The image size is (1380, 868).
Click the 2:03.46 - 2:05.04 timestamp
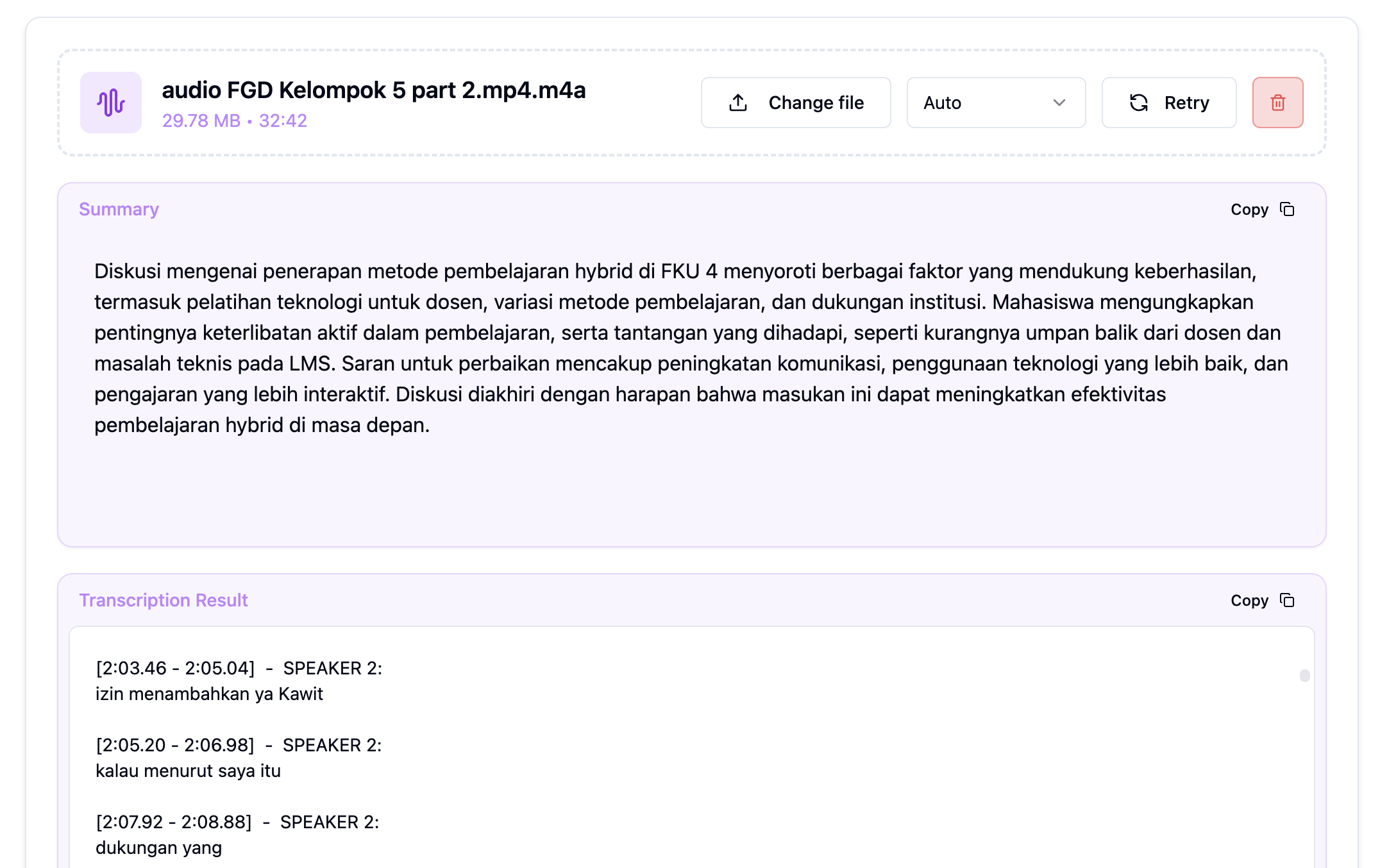pyautogui.click(x=175, y=668)
